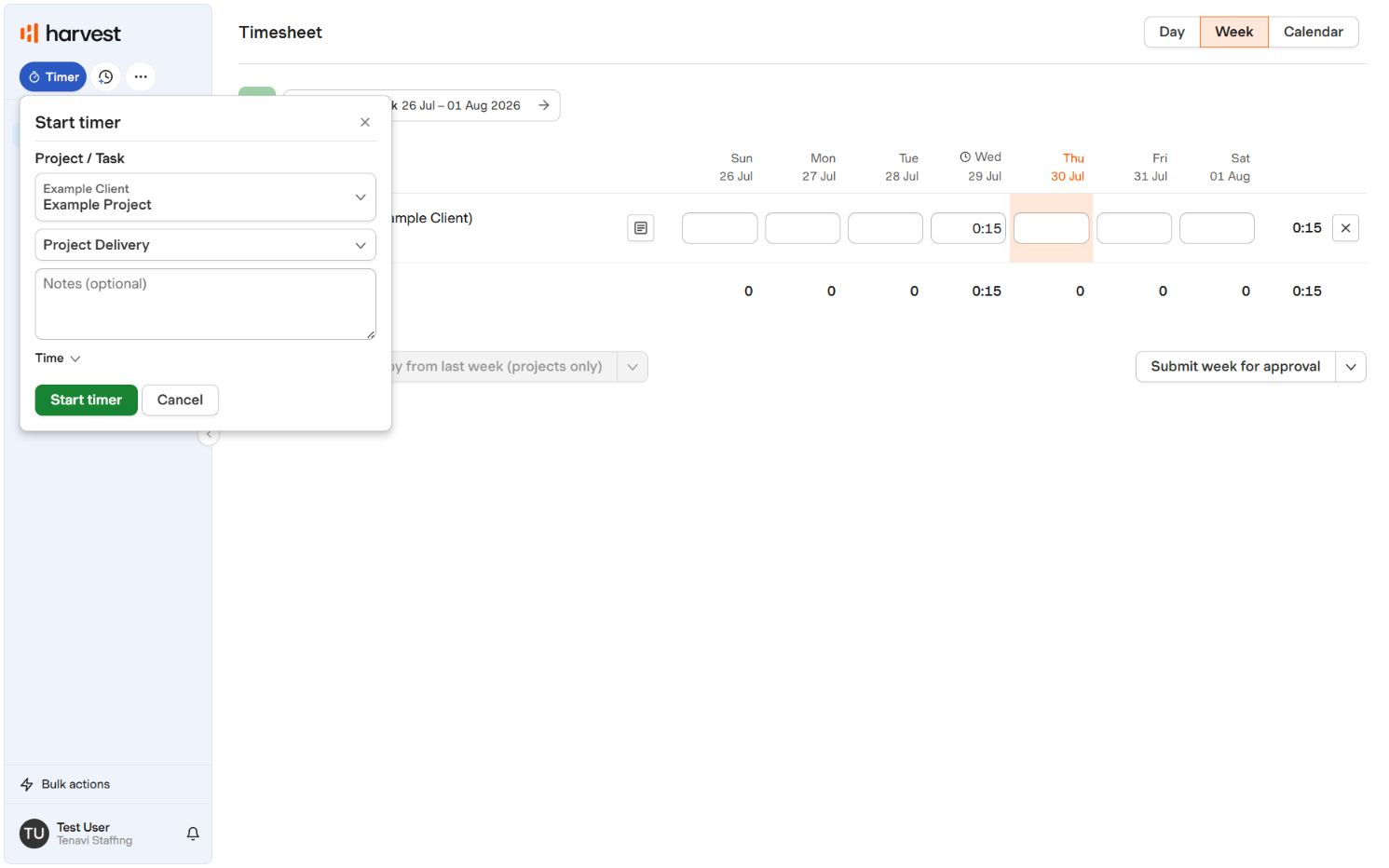Screen dimensions: 1389x868
Task: Expand the Example Project selector
Action: pos(205,197)
